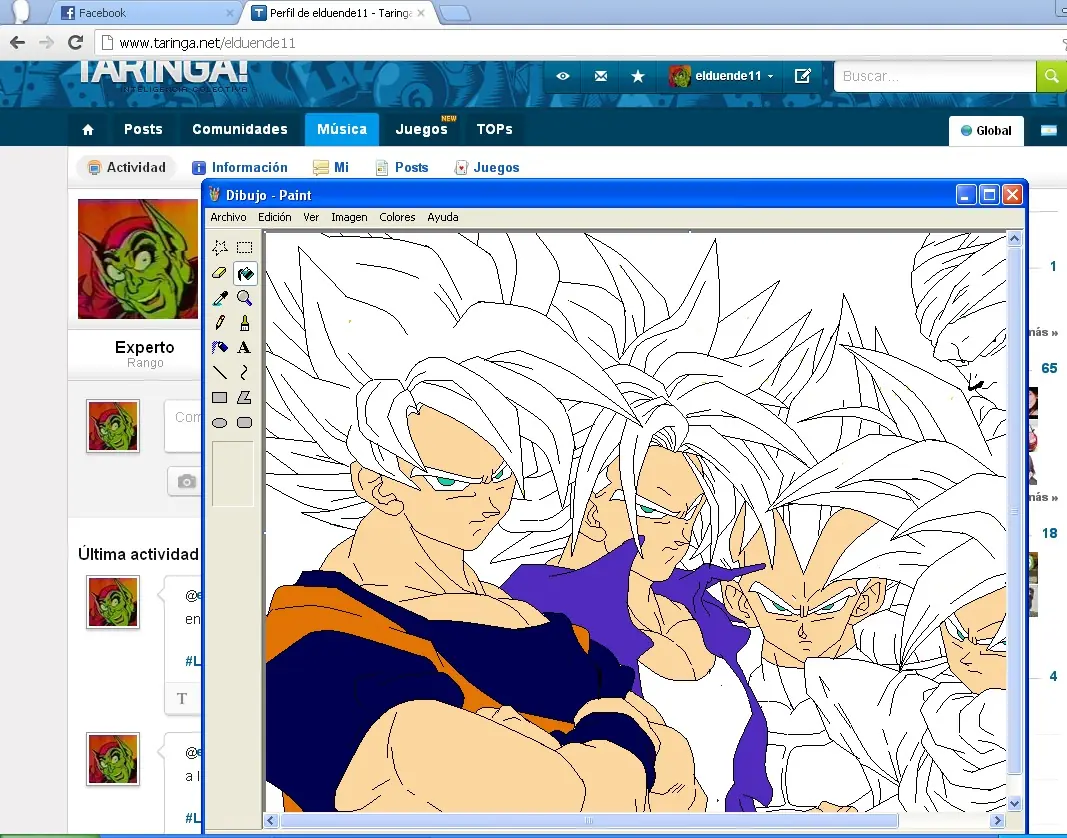Select the Airbrush tool in Paint
This screenshot has width=1067, height=838.
(x=219, y=348)
